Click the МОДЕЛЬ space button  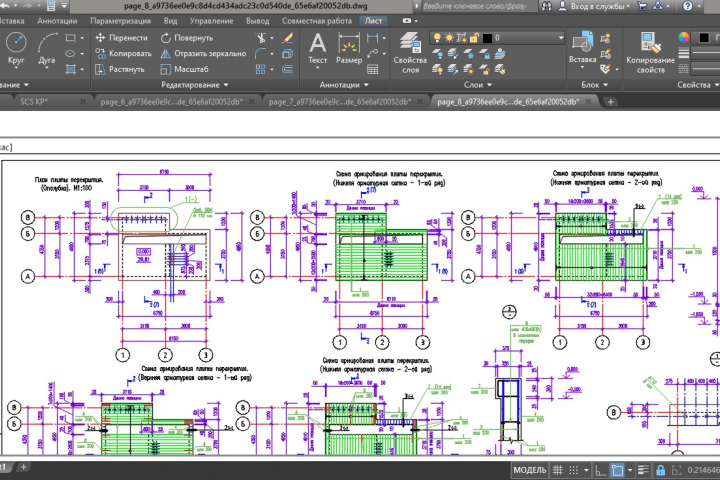[x=528, y=470]
